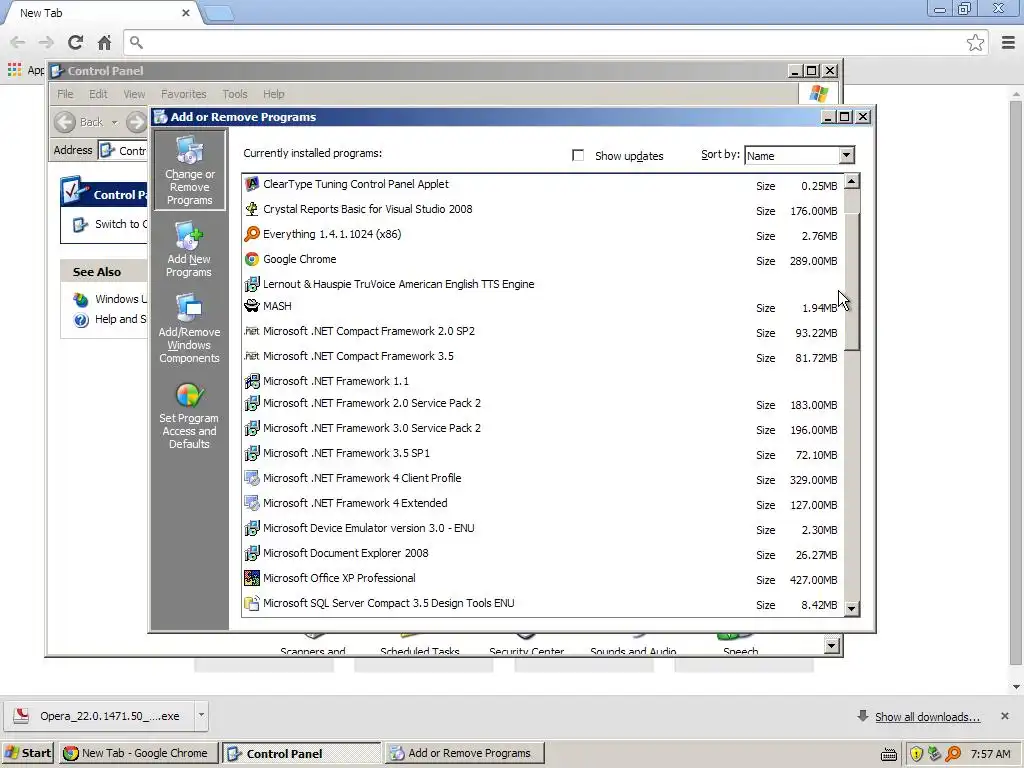Open Edit menu in Control Panel
The height and width of the screenshot is (768, 1024).
pyautogui.click(x=98, y=94)
